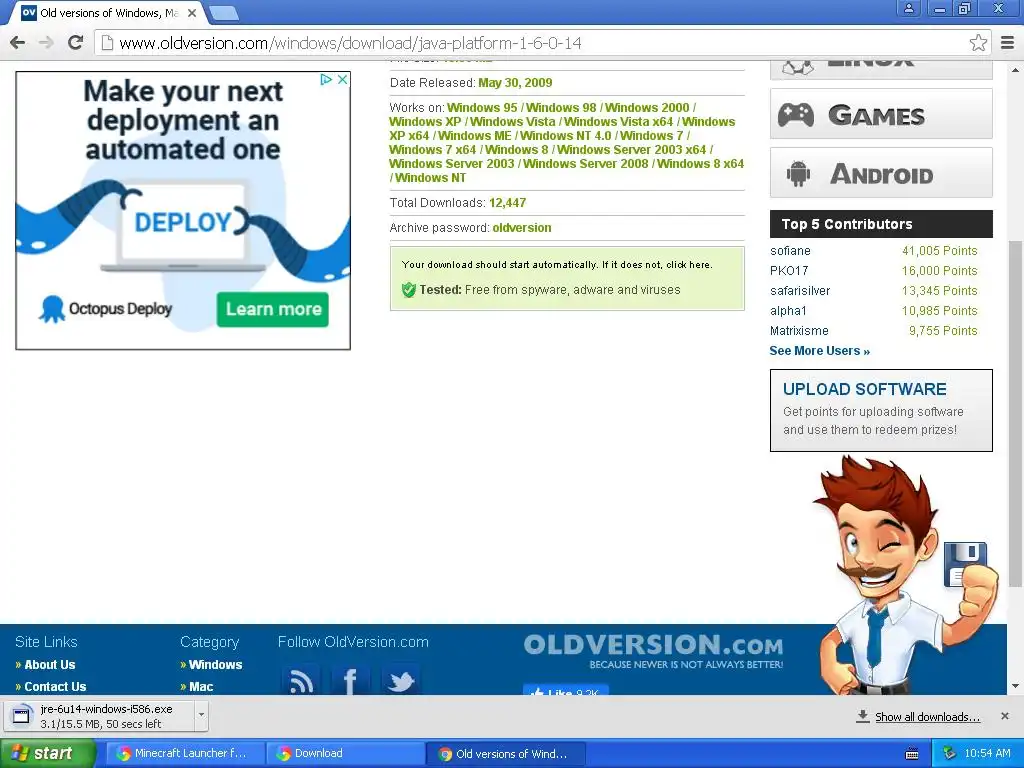Click the OldVersion.com footer logo
1024x768 pixels.
coord(653,650)
